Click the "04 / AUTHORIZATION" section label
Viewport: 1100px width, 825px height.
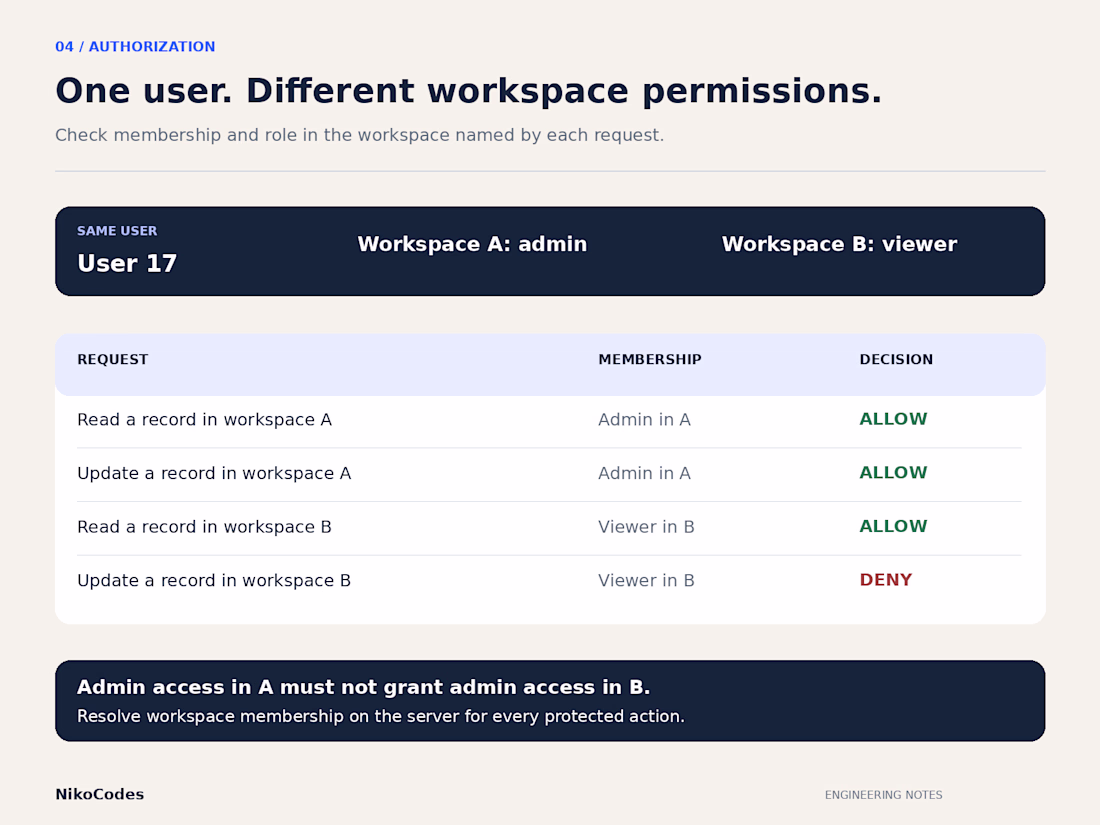pos(135,46)
